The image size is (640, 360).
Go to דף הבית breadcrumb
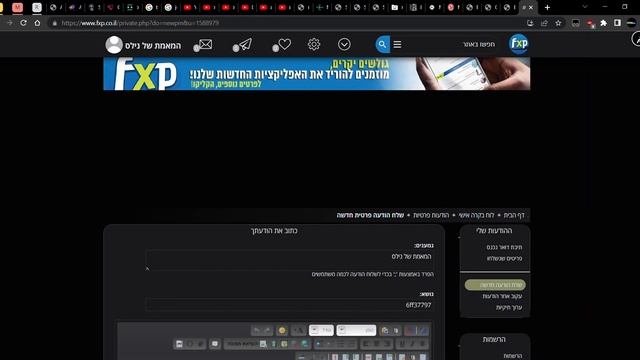tap(513, 215)
